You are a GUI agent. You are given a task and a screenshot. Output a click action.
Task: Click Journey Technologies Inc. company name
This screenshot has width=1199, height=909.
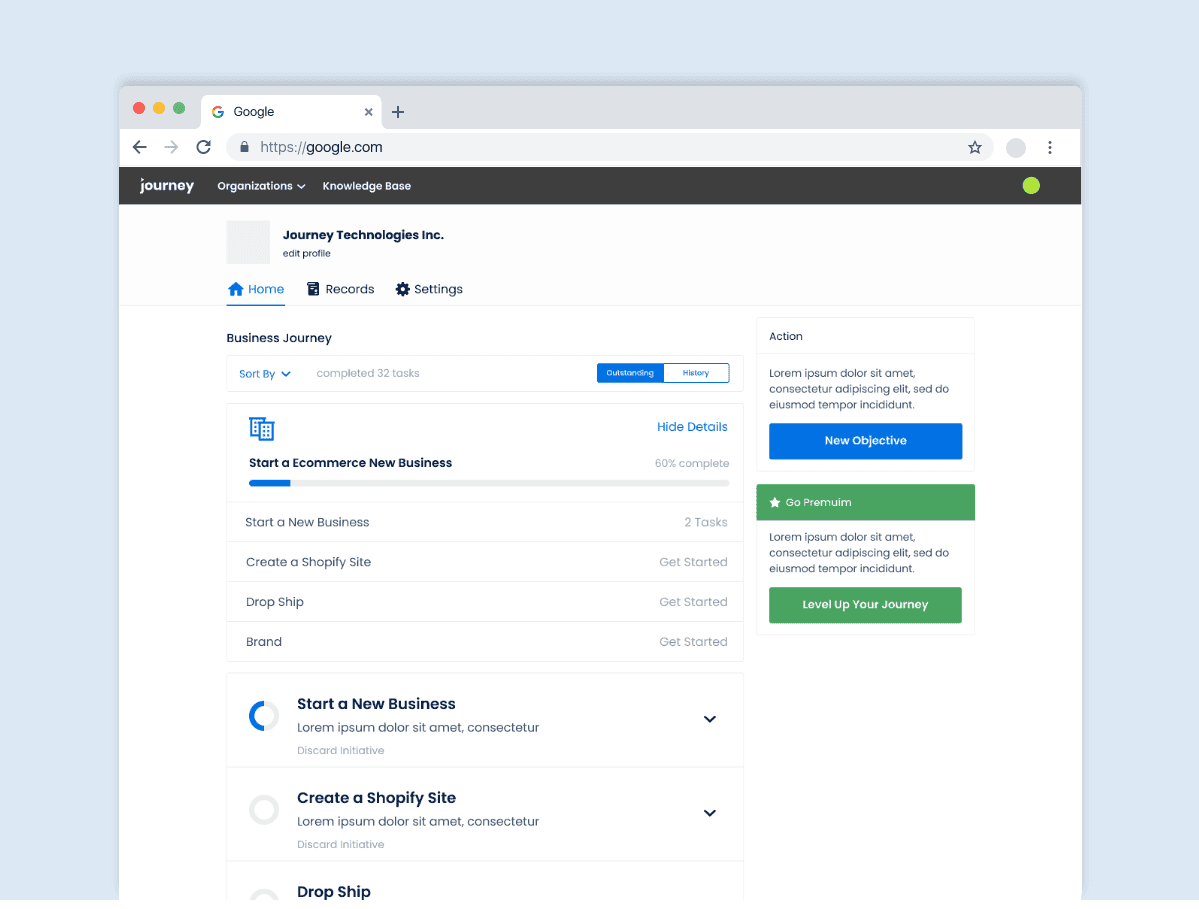pos(363,235)
